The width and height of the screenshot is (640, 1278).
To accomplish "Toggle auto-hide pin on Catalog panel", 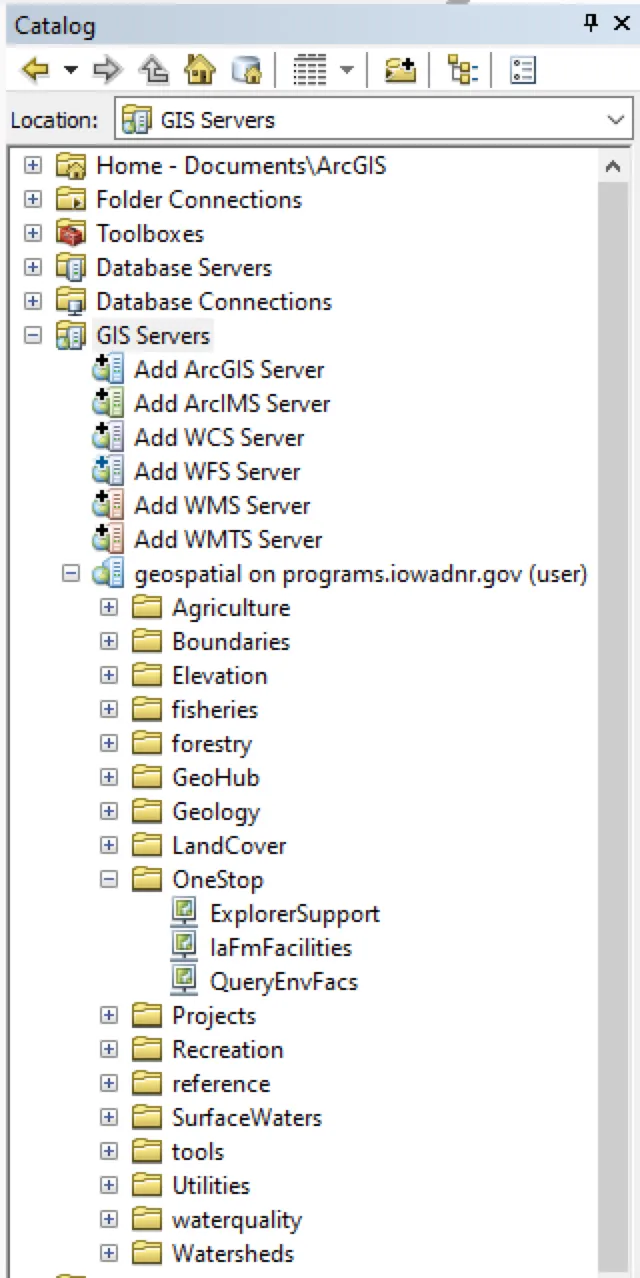I will pyautogui.click(x=591, y=23).
